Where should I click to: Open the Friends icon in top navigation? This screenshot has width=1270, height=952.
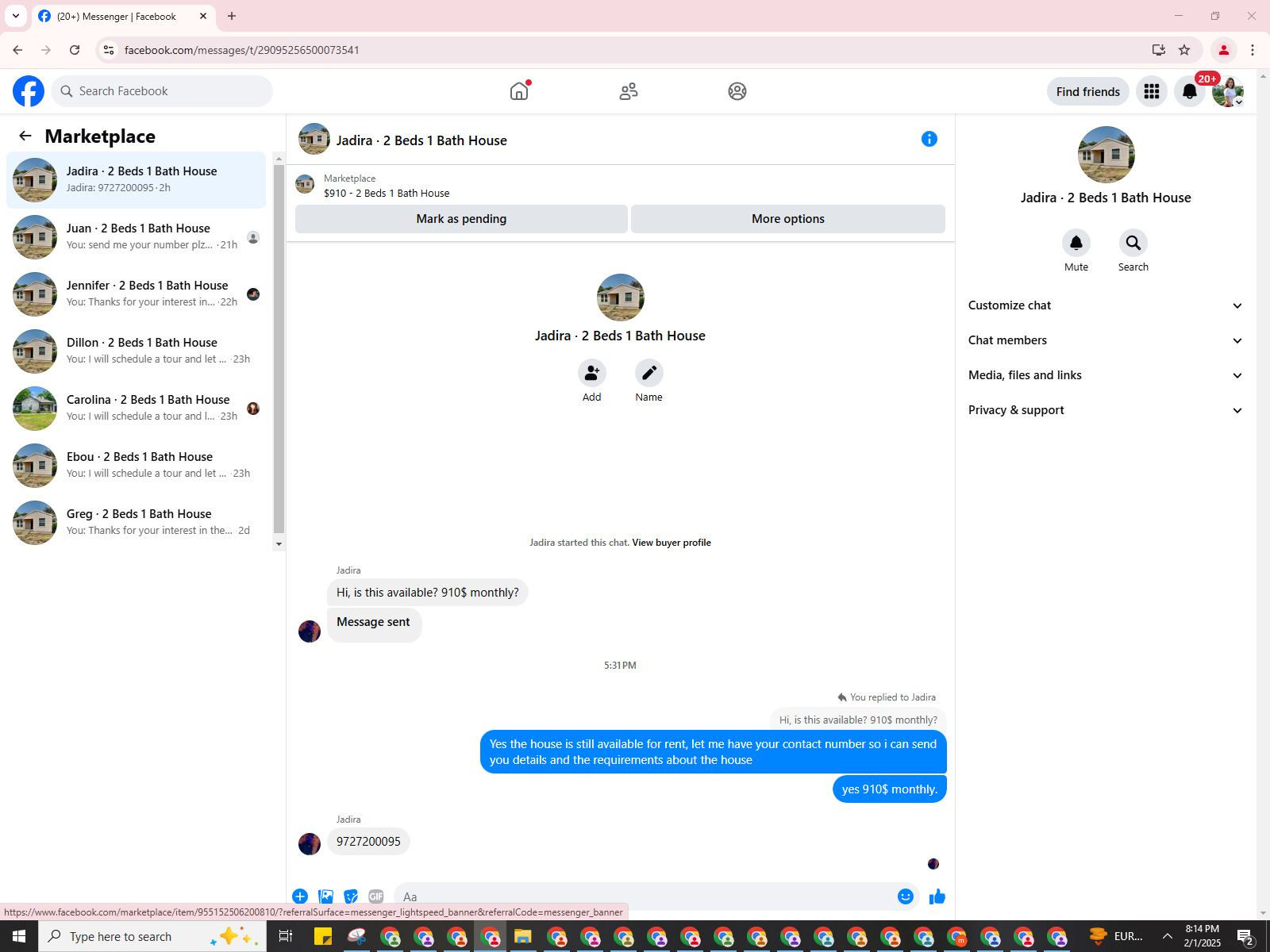[x=629, y=91]
